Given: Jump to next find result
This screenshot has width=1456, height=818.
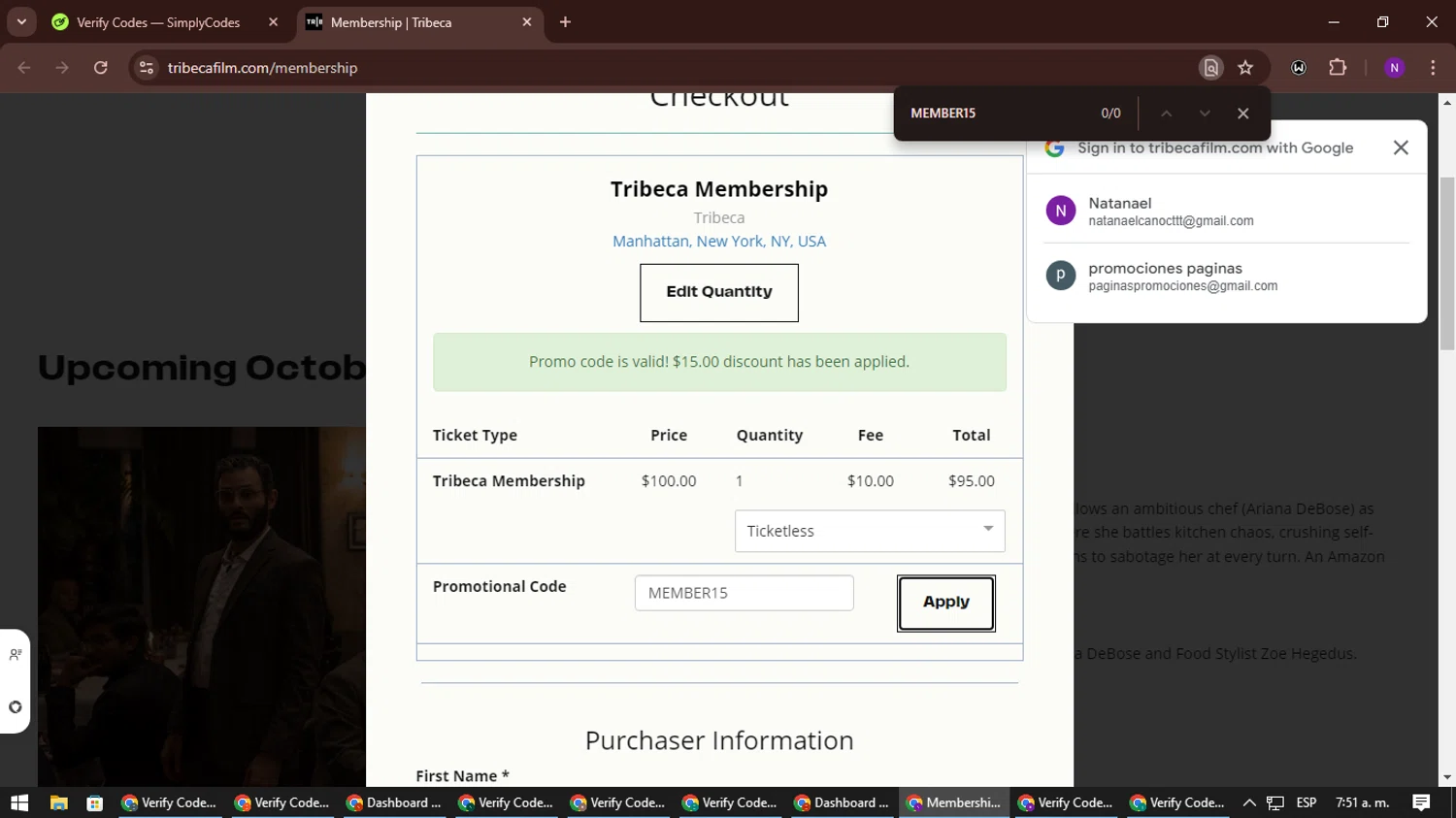Looking at the screenshot, I should 1205,114.
